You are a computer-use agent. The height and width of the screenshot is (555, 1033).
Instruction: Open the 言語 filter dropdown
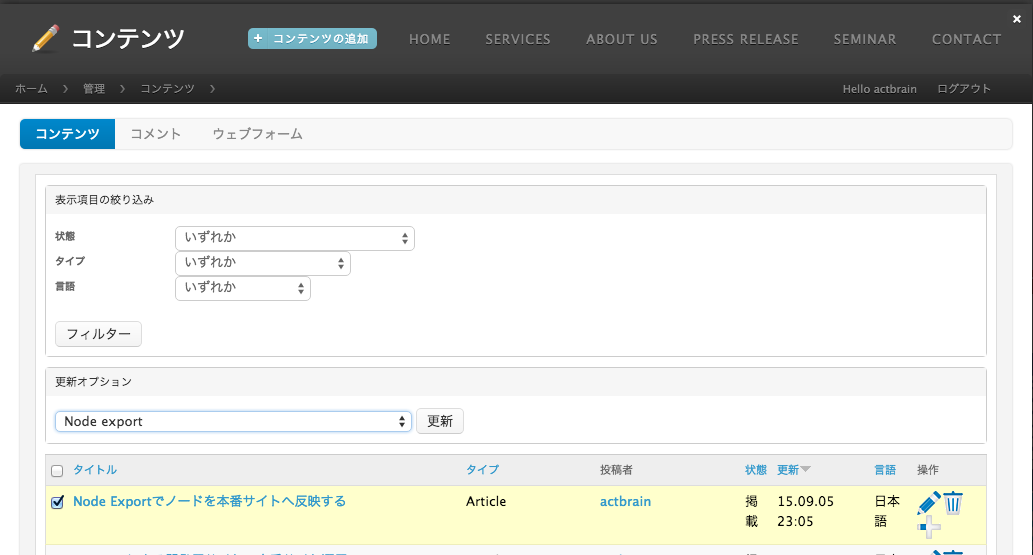242,288
